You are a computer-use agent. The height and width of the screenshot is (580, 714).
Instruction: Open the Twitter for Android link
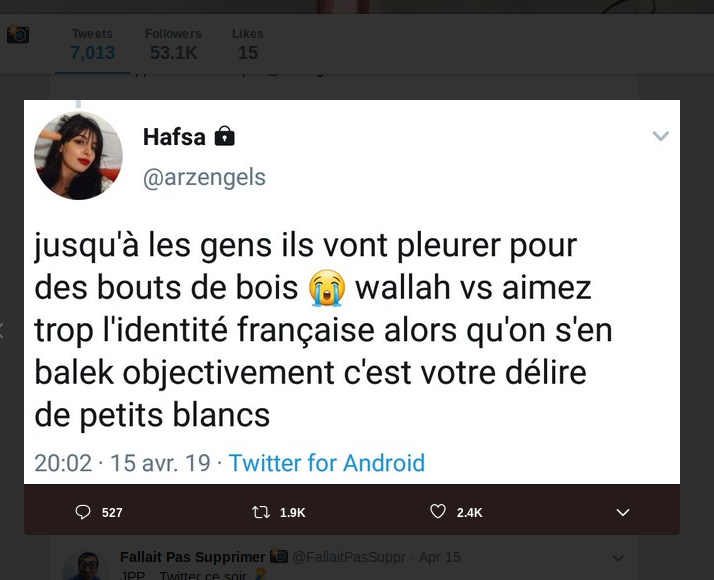[x=326, y=463]
